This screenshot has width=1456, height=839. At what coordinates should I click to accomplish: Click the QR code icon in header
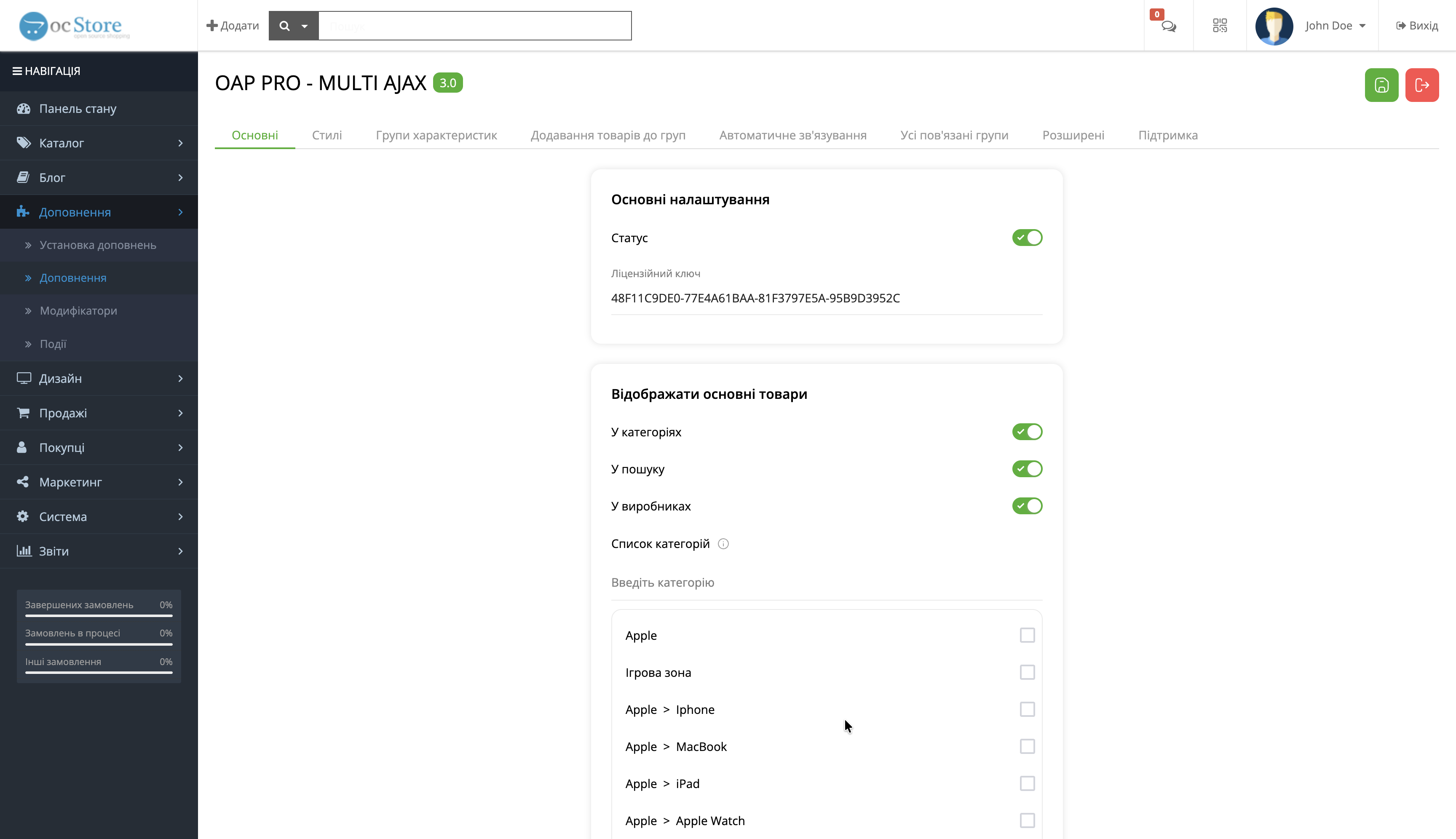(x=1219, y=25)
